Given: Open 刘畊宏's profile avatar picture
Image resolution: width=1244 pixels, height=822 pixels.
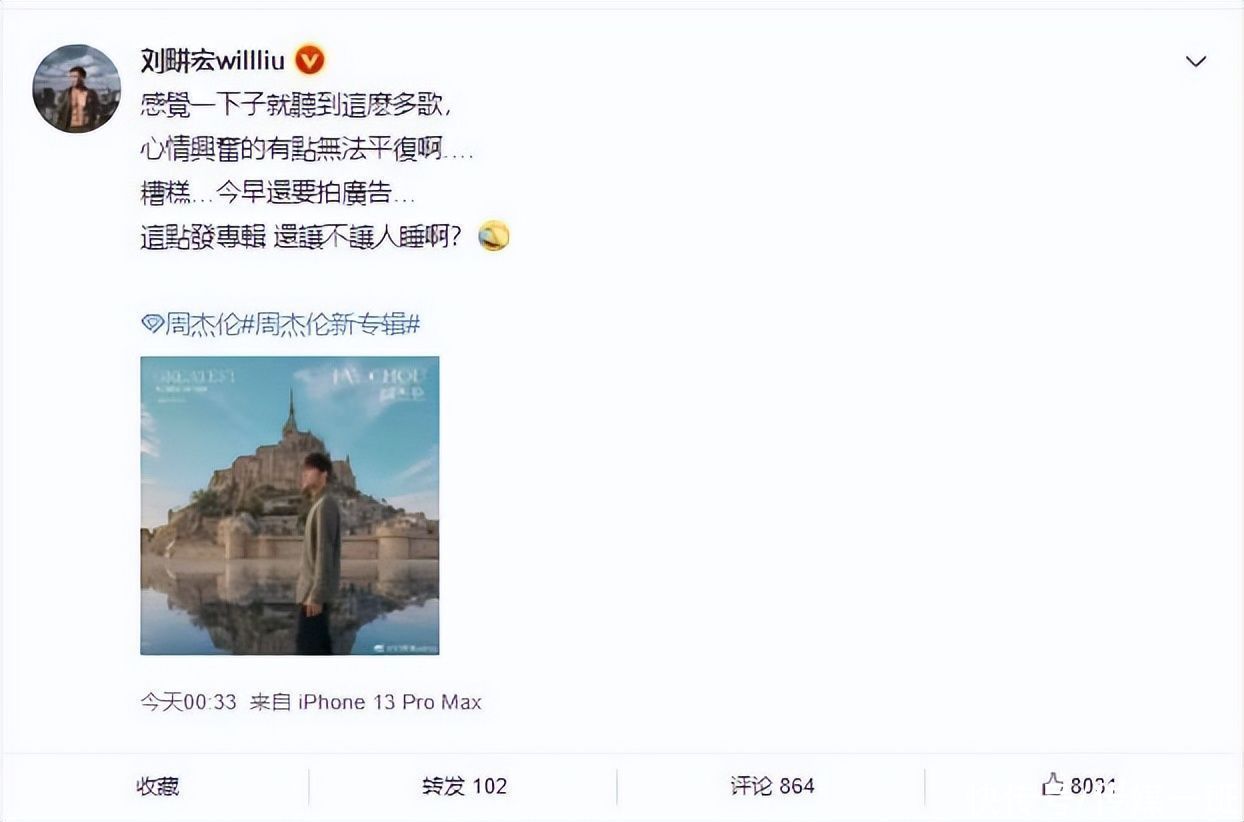Looking at the screenshot, I should [x=77, y=88].
